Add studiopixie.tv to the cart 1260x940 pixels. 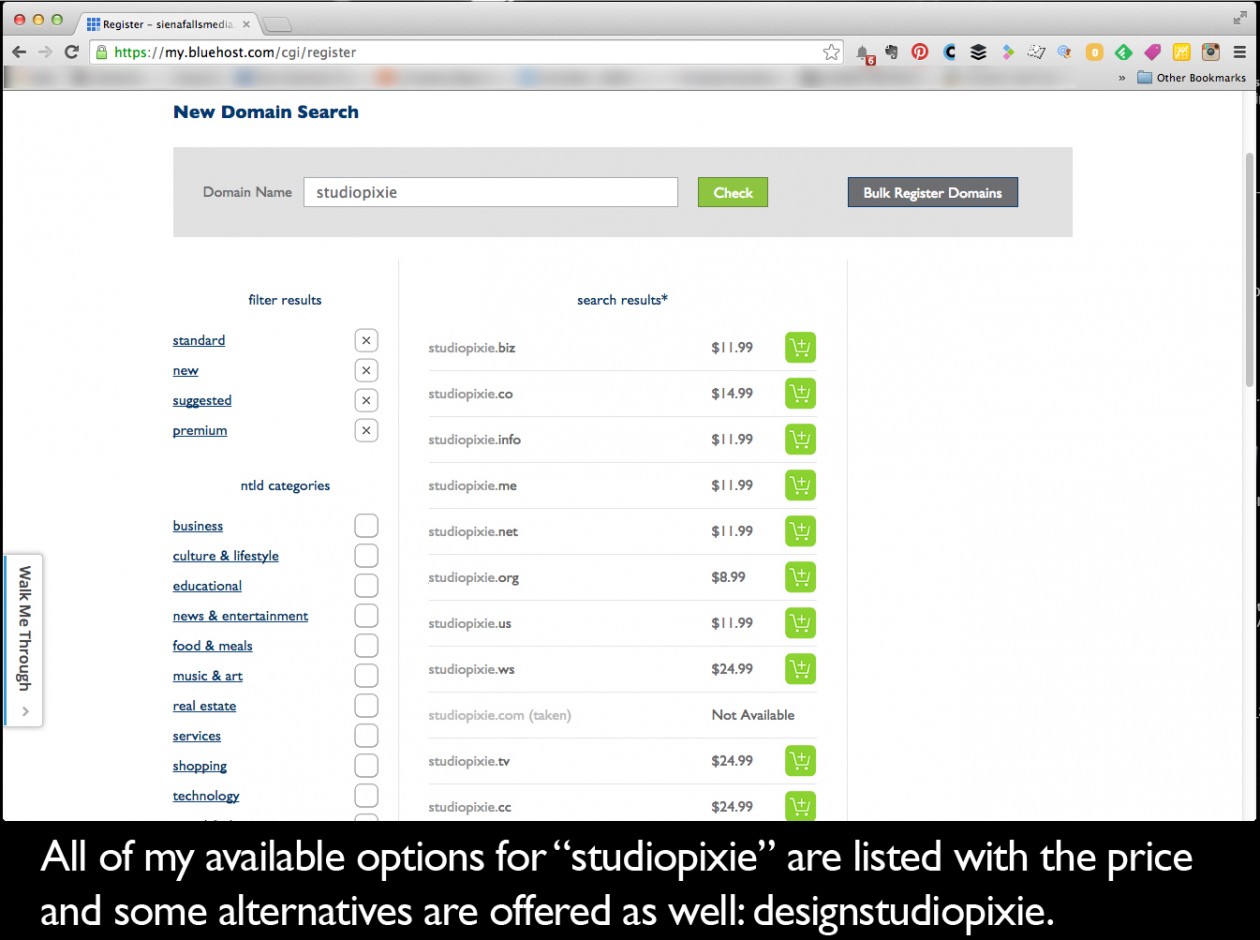coord(800,762)
